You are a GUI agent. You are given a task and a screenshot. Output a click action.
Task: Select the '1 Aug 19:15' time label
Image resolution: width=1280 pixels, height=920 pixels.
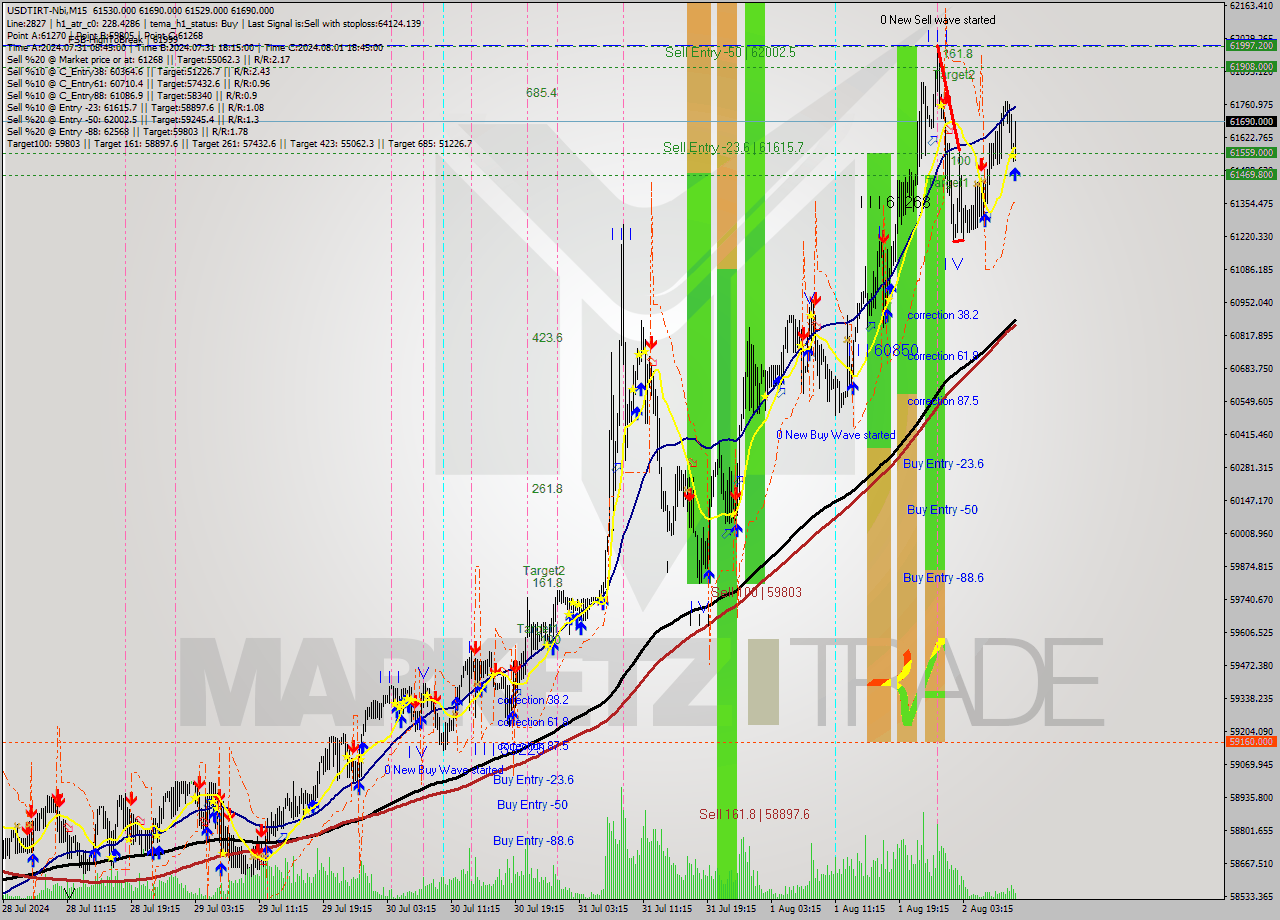pos(924,910)
